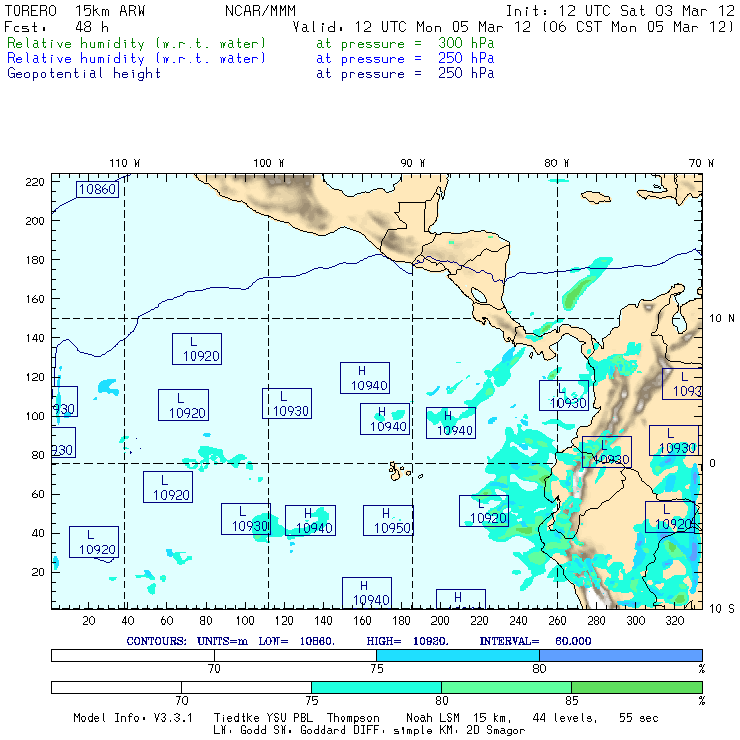Click the 85 tick label on lower color bar
Viewport: 740px width, 740px height.
(x=571, y=701)
